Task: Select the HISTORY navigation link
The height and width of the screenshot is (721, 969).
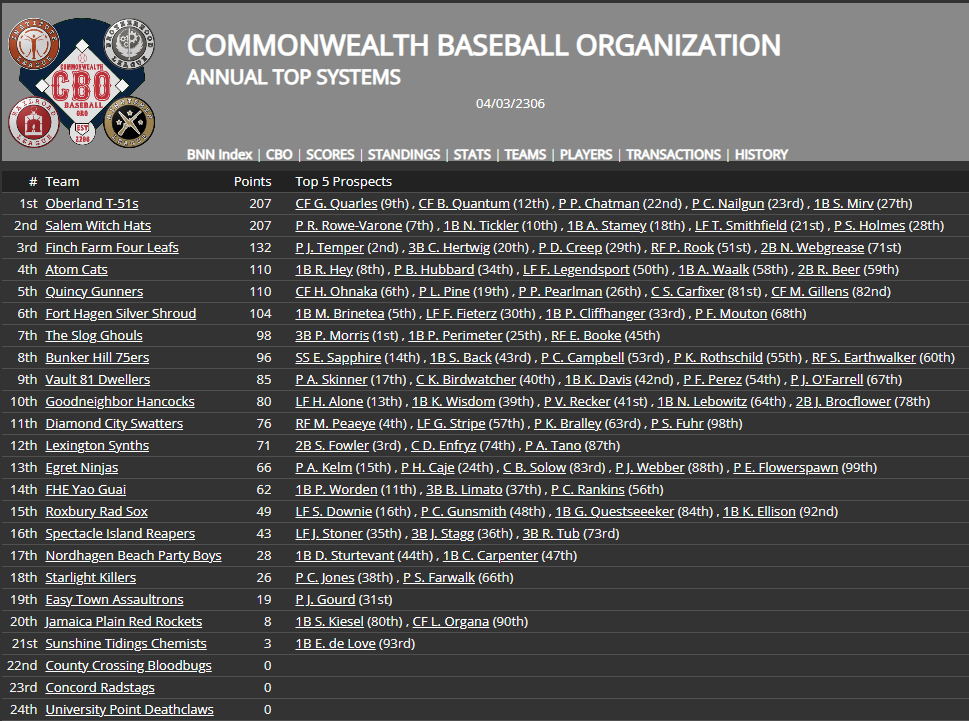Action: 761,155
